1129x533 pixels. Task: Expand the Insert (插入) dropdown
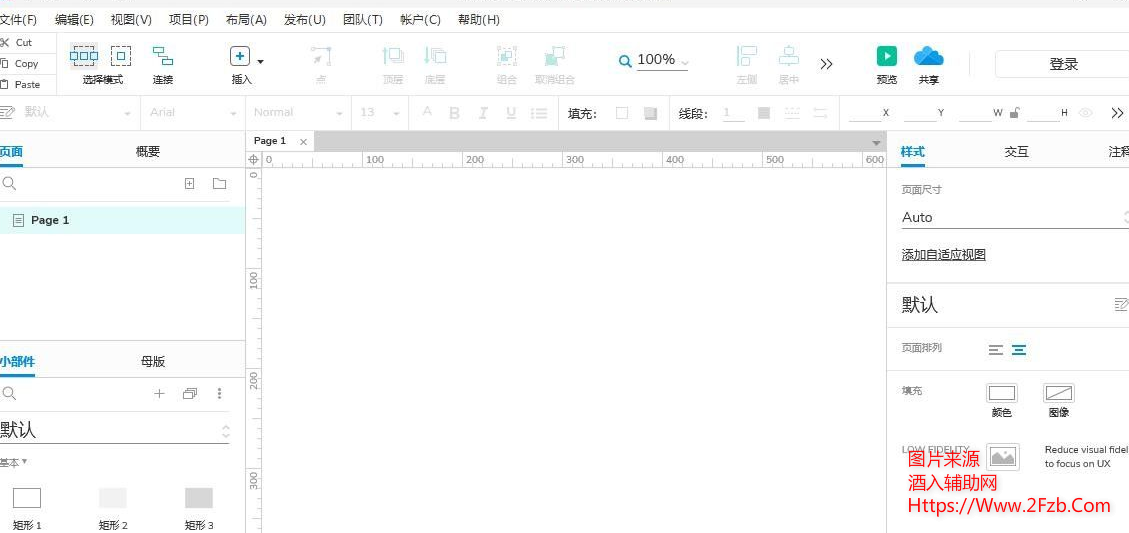(260, 61)
